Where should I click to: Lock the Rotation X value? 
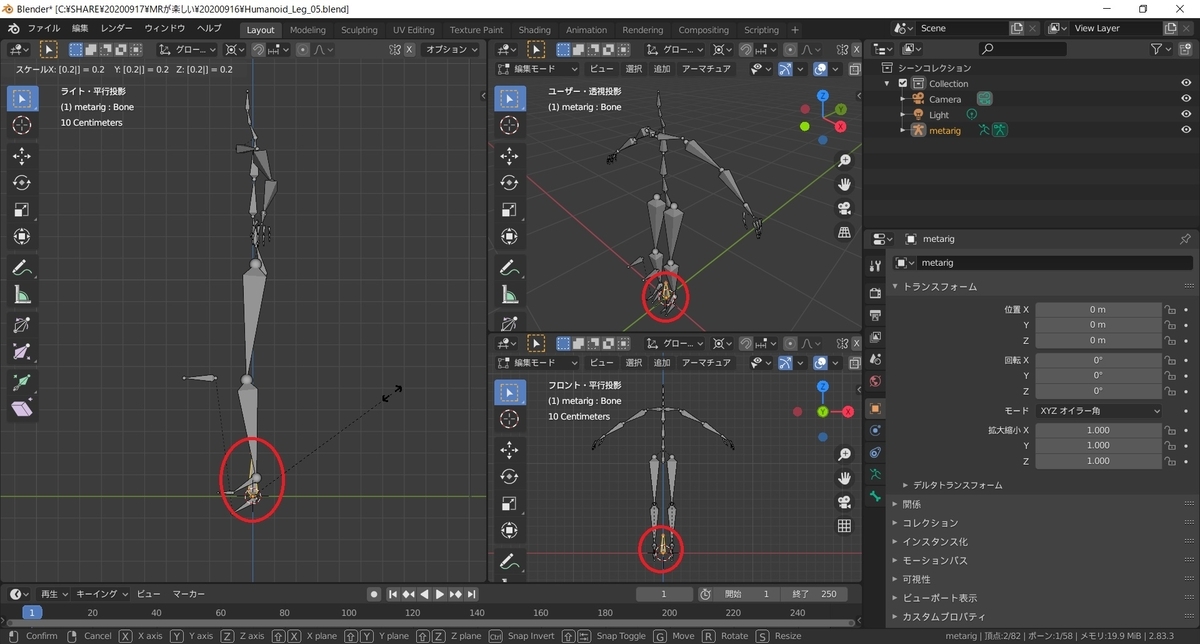(1169, 360)
